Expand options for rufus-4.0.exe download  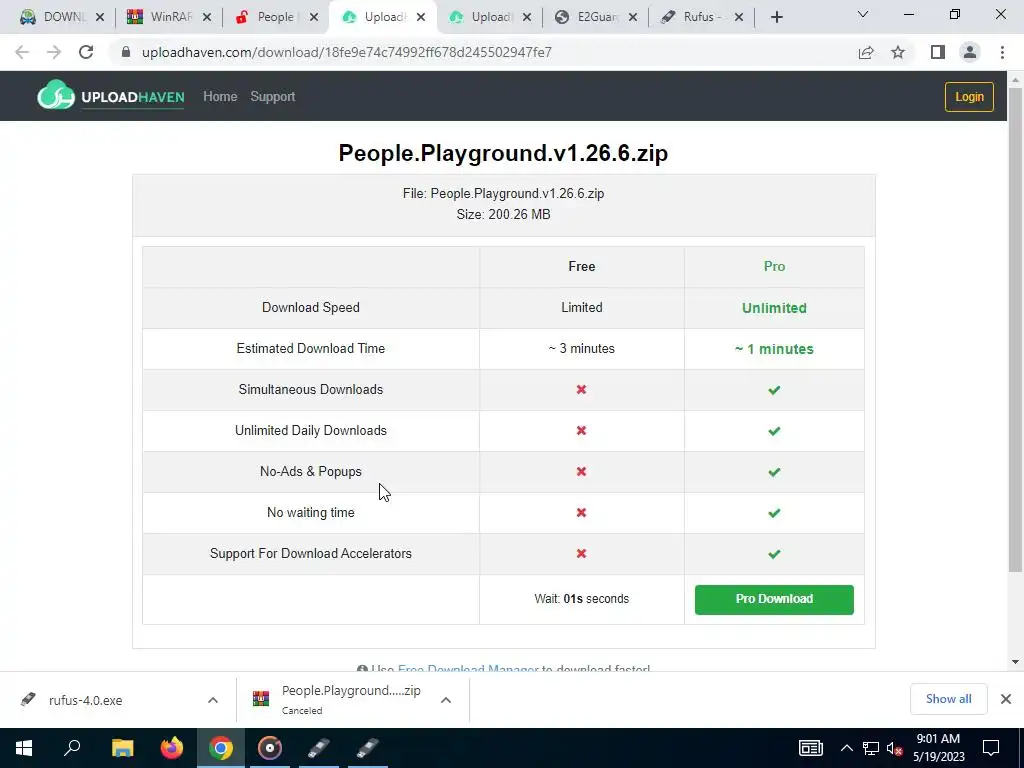(213, 700)
